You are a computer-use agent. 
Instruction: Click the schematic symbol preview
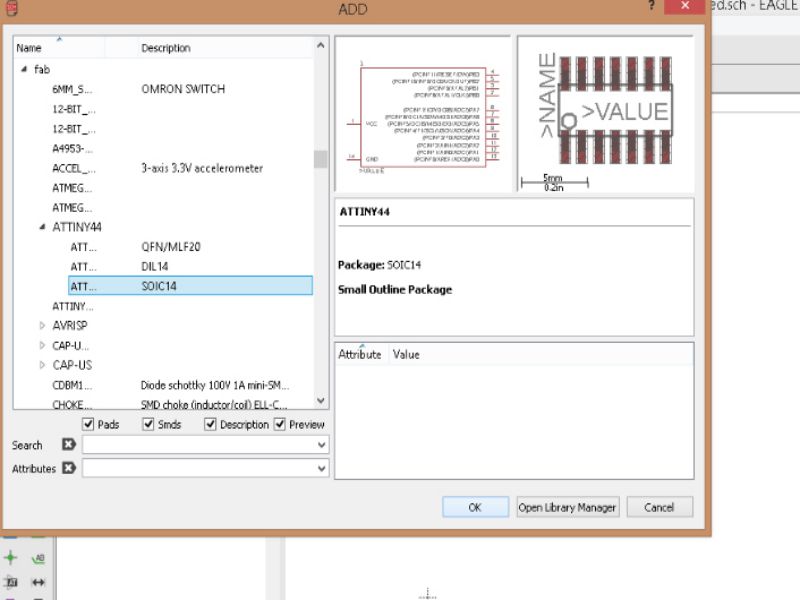pyautogui.click(x=422, y=115)
